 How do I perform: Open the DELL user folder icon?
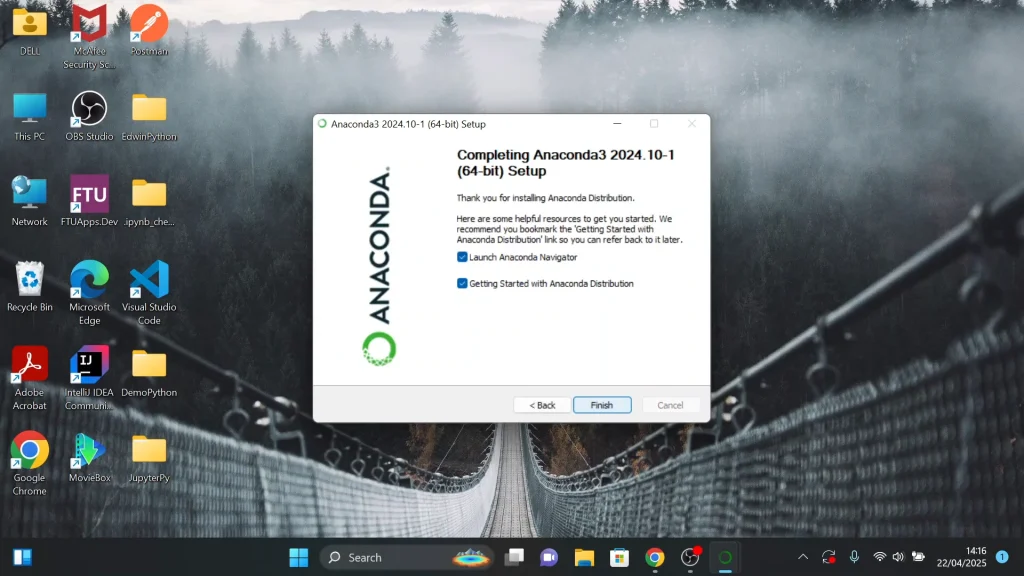(x=29, y=31)
